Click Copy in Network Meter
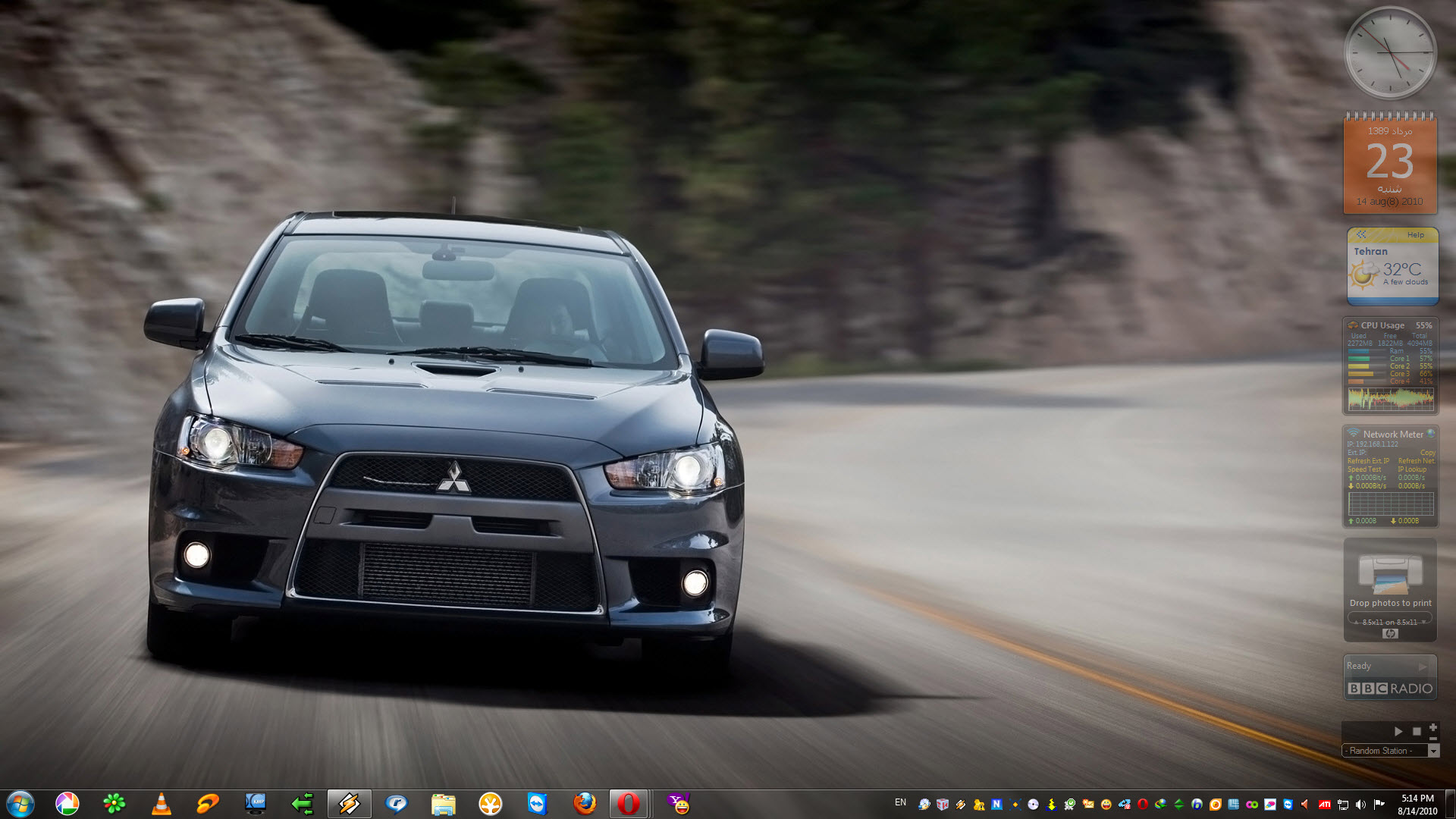The image size is (1456, 819). click(1428, 453)
